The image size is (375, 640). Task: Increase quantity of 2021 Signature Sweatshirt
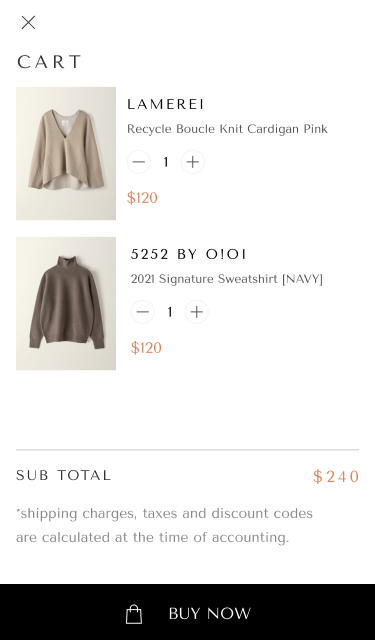point(197,312)
